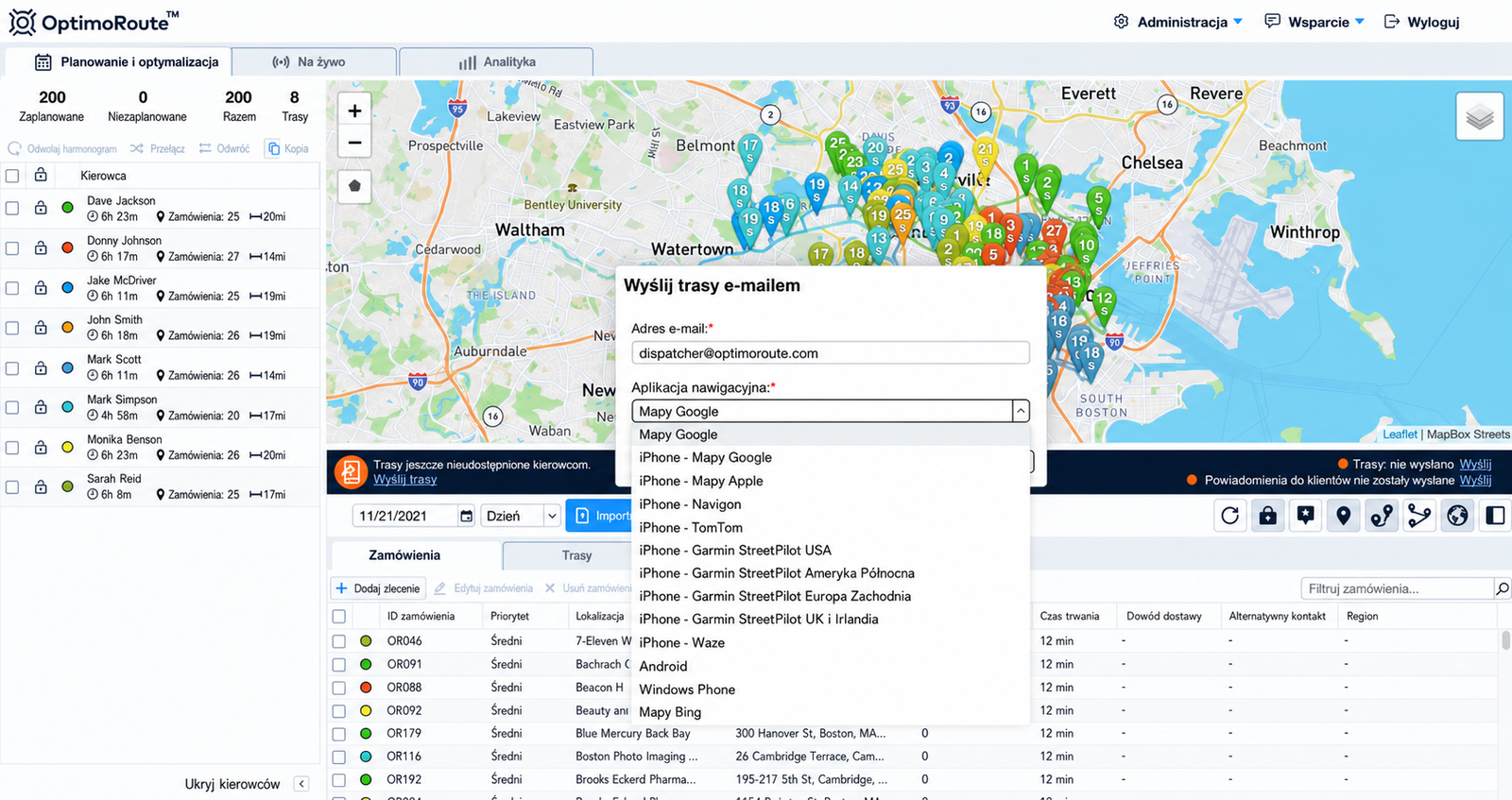
Task: Collapse the drivers panel with the chevron
Action: (x=301, y=784)
